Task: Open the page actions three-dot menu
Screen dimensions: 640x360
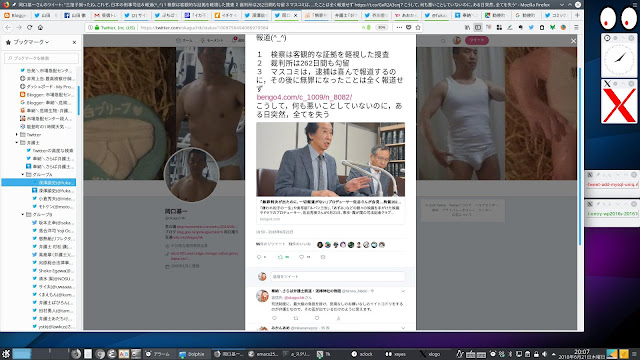Action: (x=399, y=27)
